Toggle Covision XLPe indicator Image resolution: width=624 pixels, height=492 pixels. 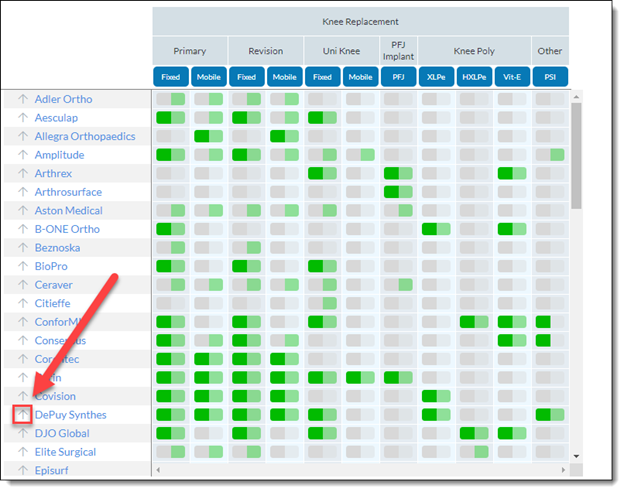click(x=436, y=396)
